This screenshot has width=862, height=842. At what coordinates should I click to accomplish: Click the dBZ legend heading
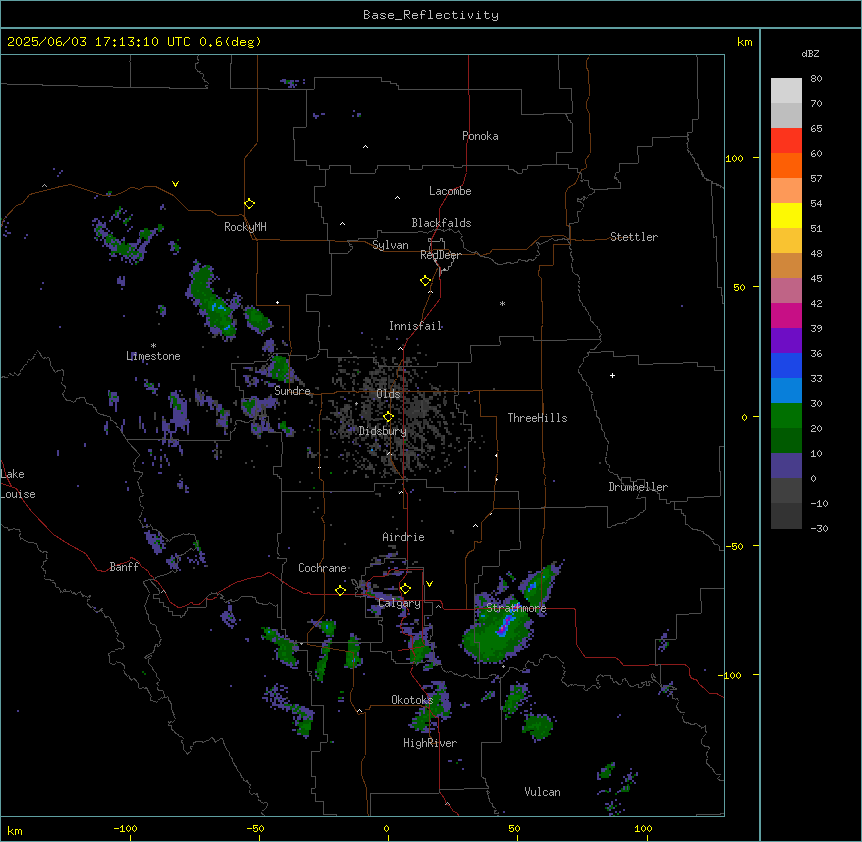[x=810, y=53]
